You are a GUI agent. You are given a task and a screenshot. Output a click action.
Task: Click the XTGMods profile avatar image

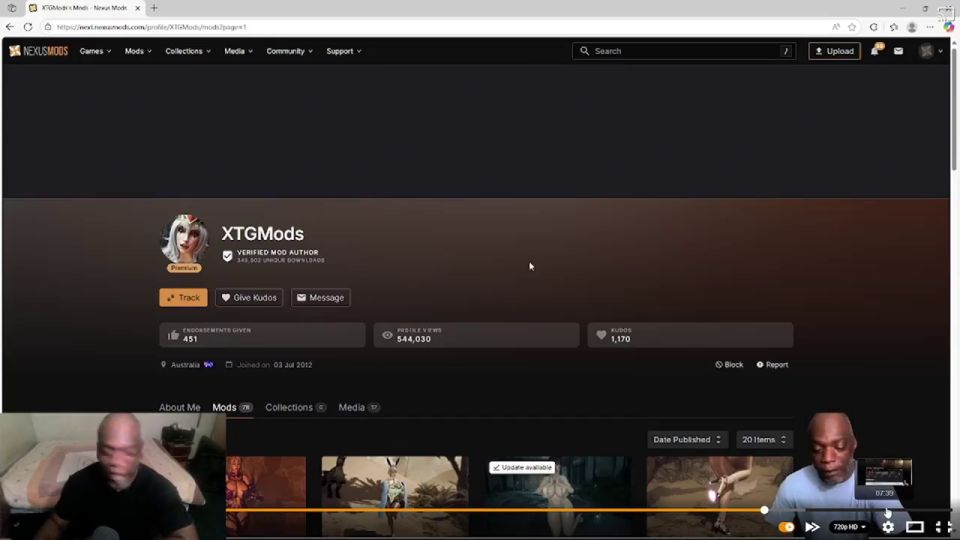coord(184,239)
